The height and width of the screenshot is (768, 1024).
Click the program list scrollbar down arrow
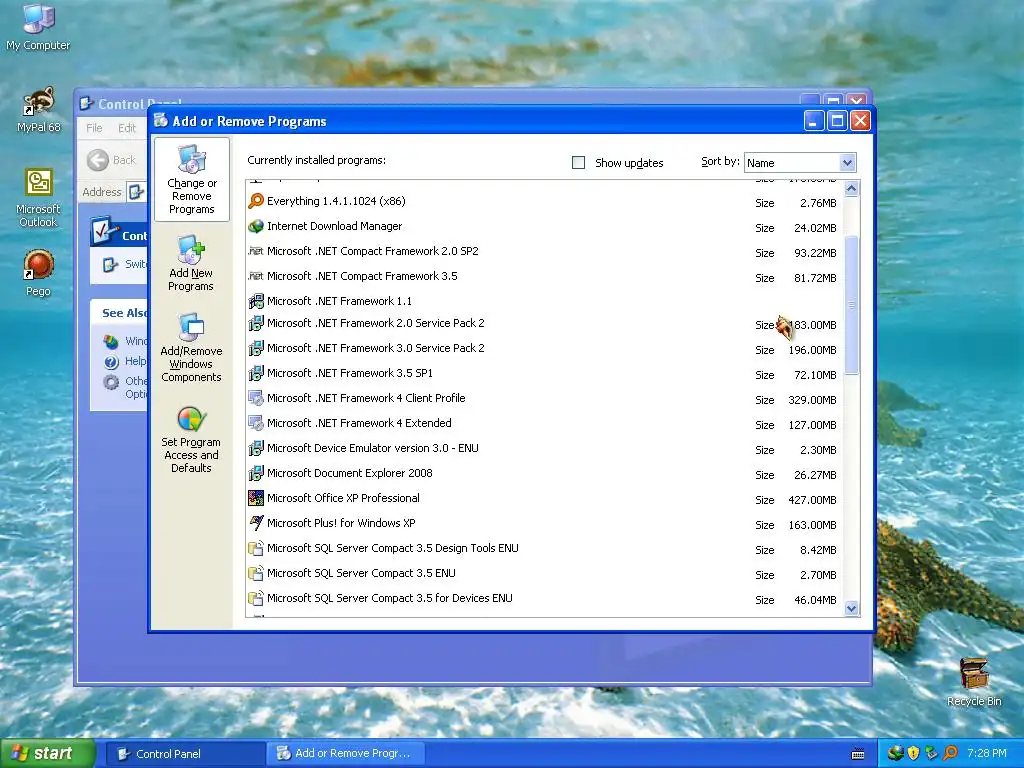(851, 609)
